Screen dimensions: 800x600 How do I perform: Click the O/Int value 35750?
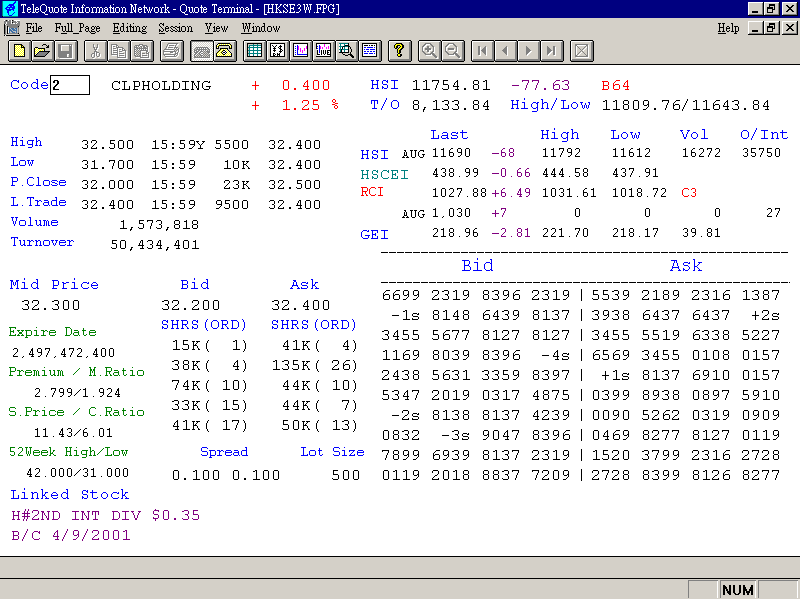click(761, 153)
